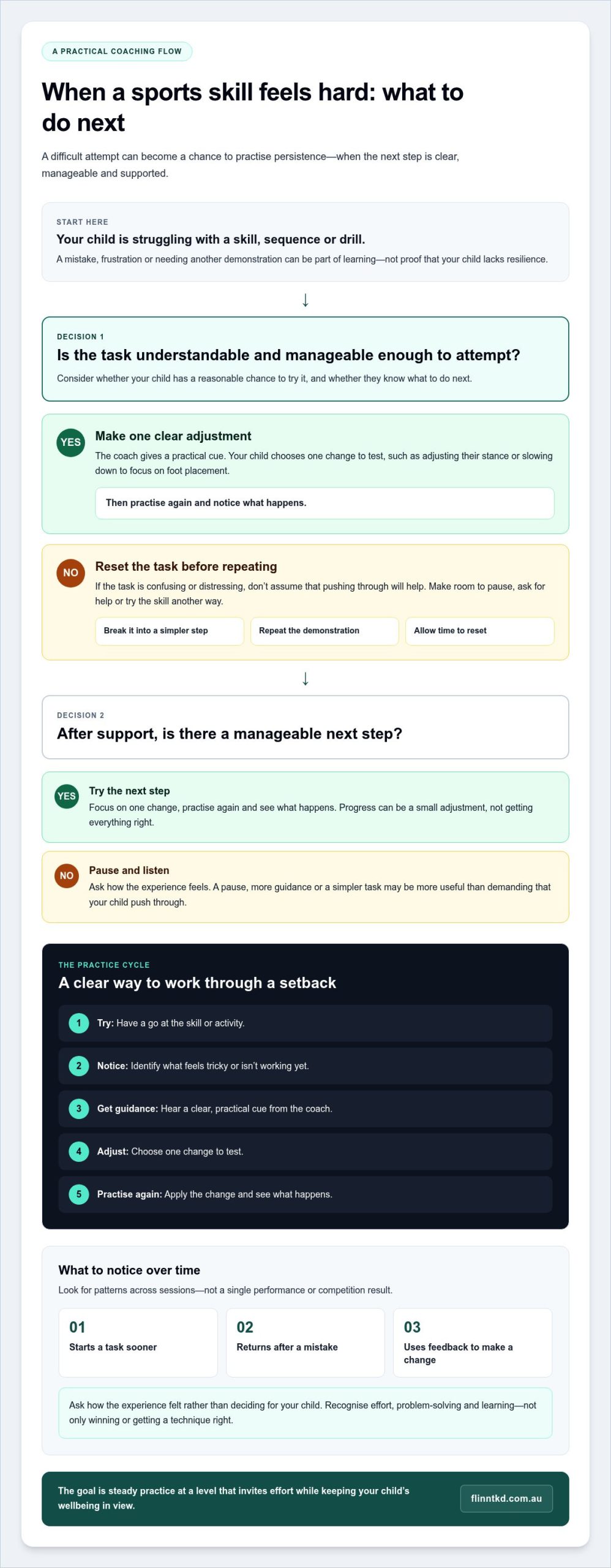Screen dimensions: 611x1568
Task: Select the 01 Starts a task sooner card
Action: 138,1343
